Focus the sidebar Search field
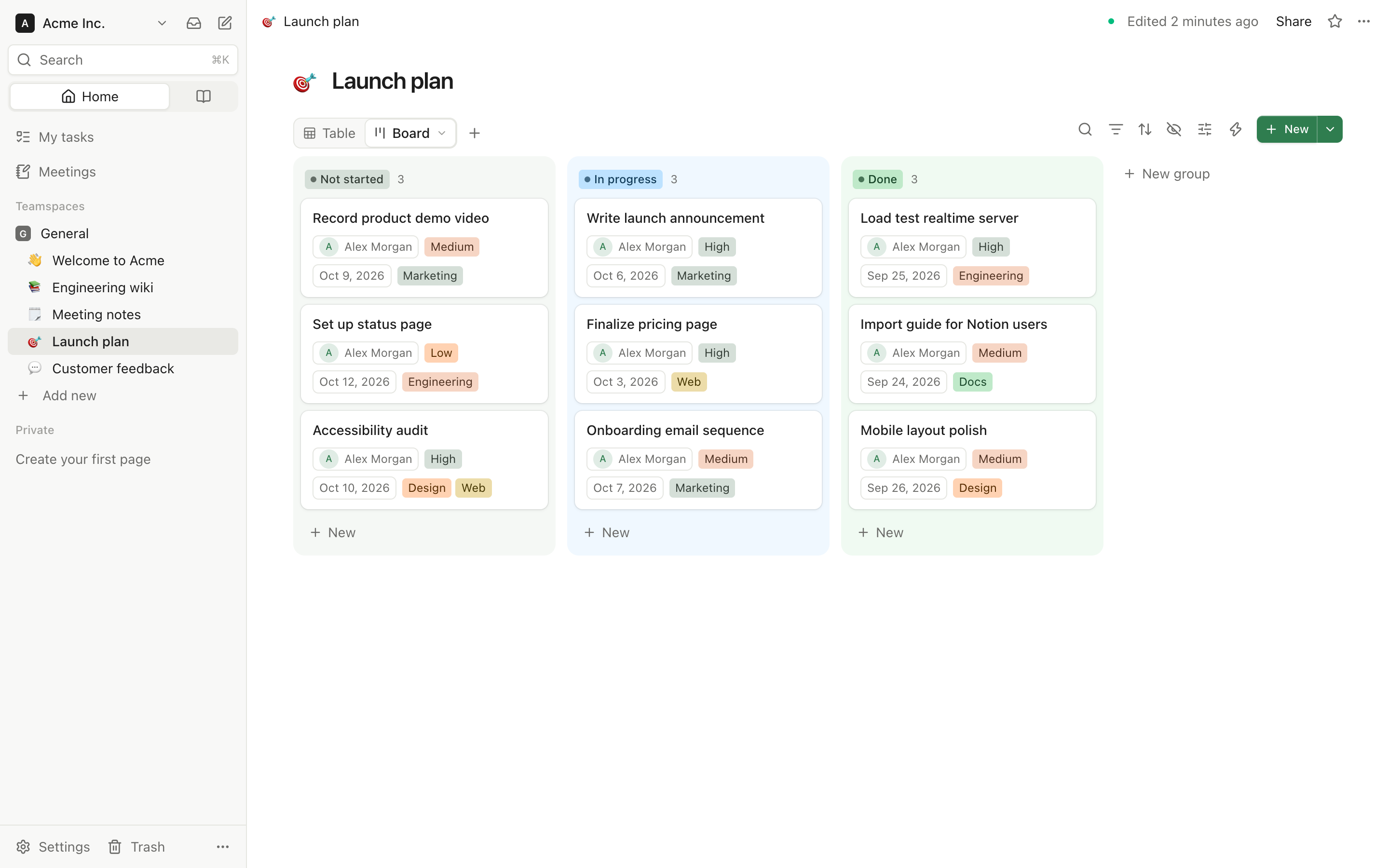 123,60
